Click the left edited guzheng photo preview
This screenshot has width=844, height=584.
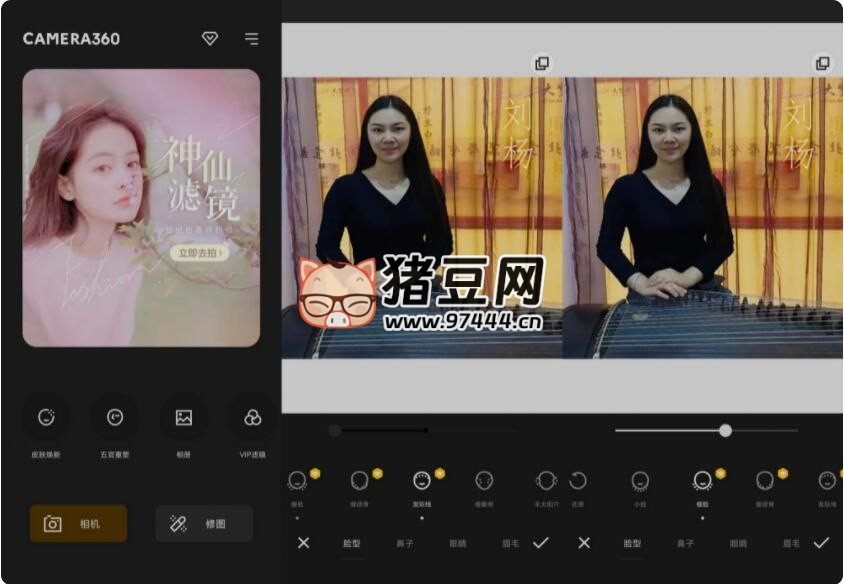[422, 217]
